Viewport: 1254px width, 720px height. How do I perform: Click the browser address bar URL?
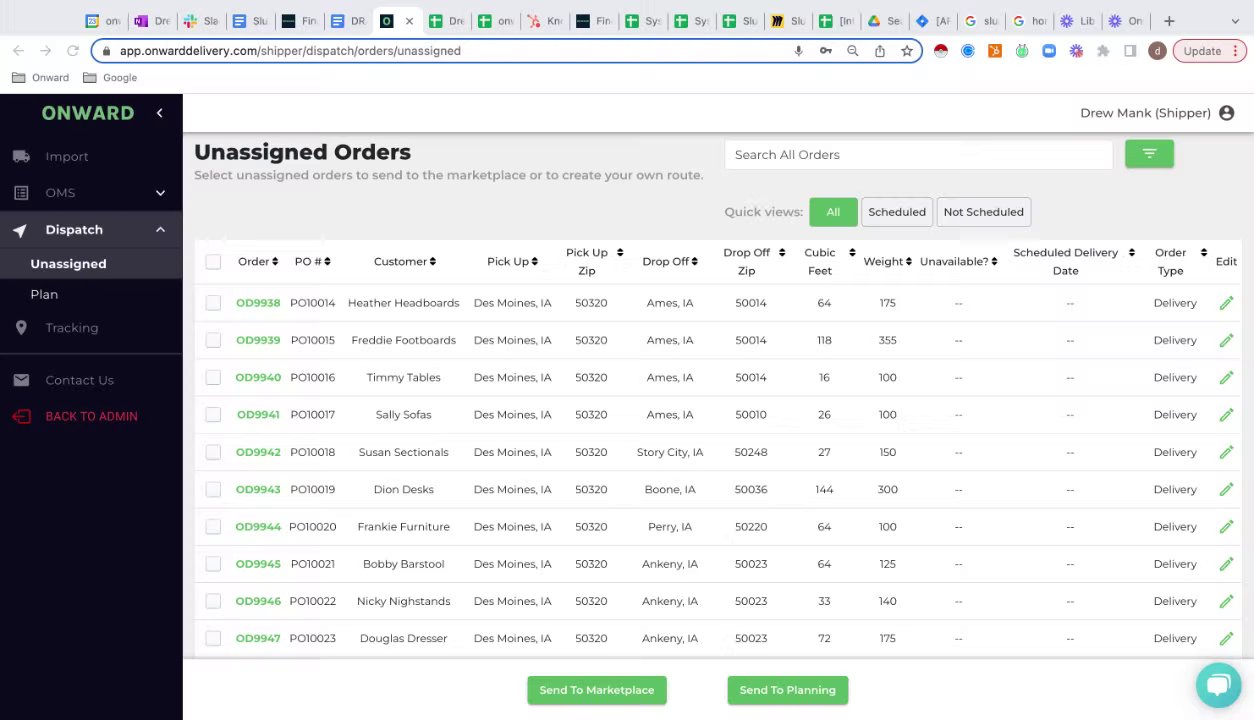pyautogui.click(x=290, y=51)
